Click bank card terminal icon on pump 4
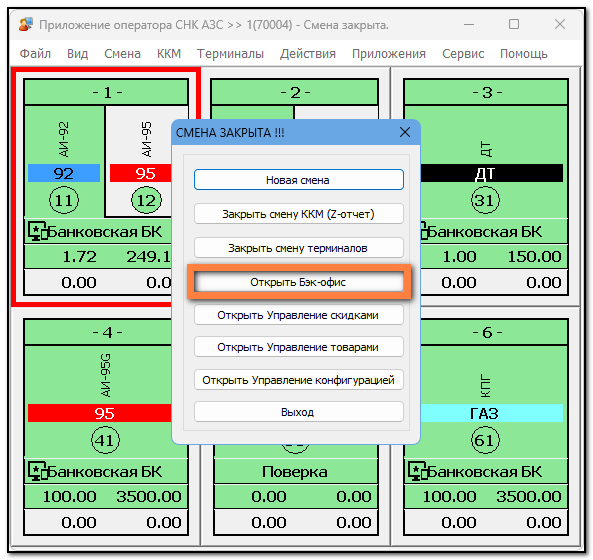The width and height of the screenshot is (593, 560). (x=37, y=471)
